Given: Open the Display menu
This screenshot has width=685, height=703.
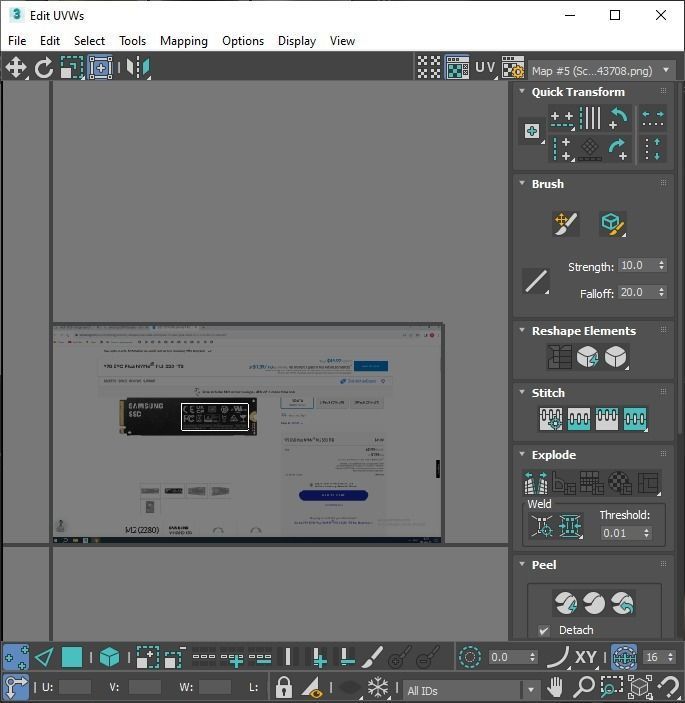Looking at the screenshot, I should point(297,41).
